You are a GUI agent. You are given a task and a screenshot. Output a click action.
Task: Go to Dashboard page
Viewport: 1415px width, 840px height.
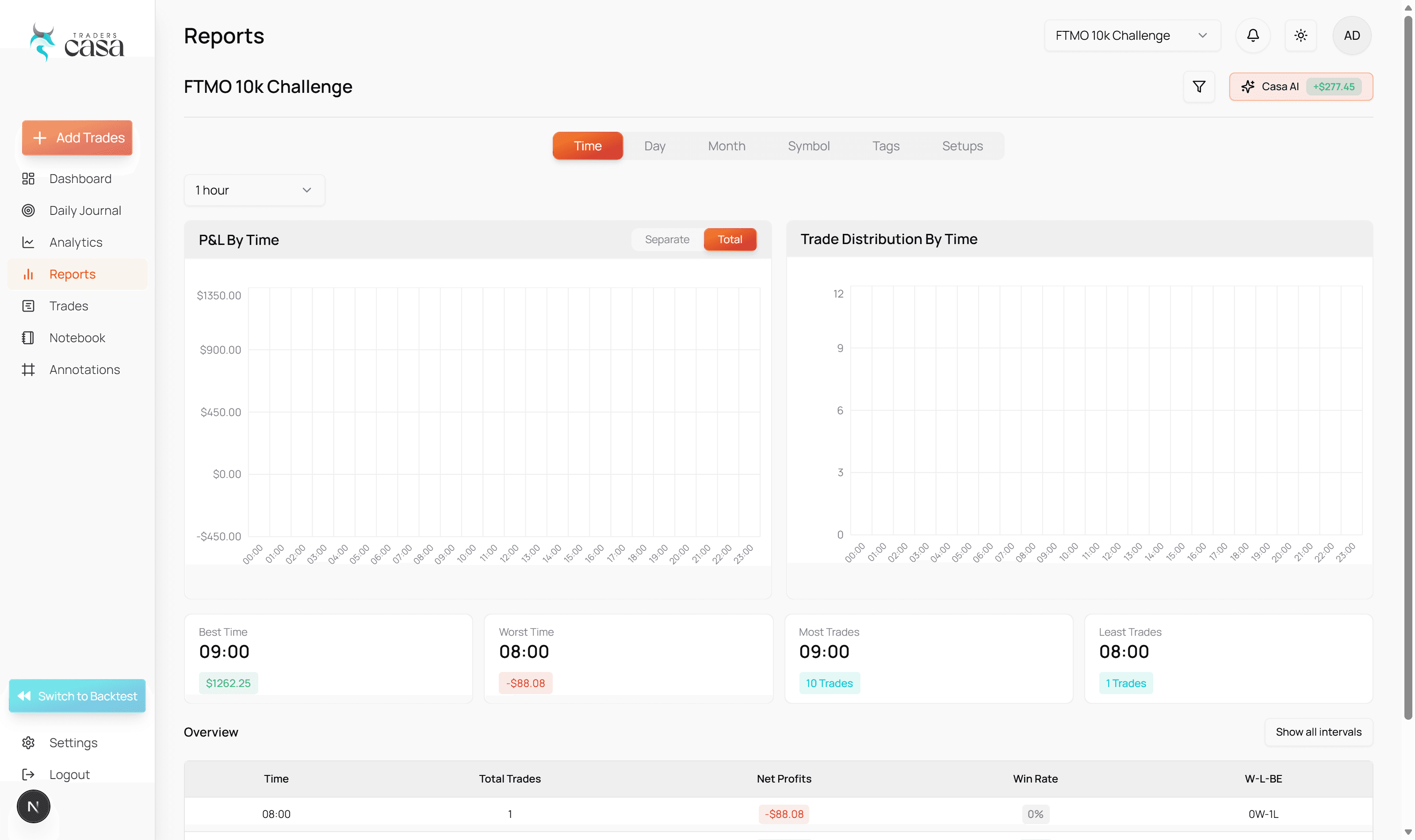(77, 179)
